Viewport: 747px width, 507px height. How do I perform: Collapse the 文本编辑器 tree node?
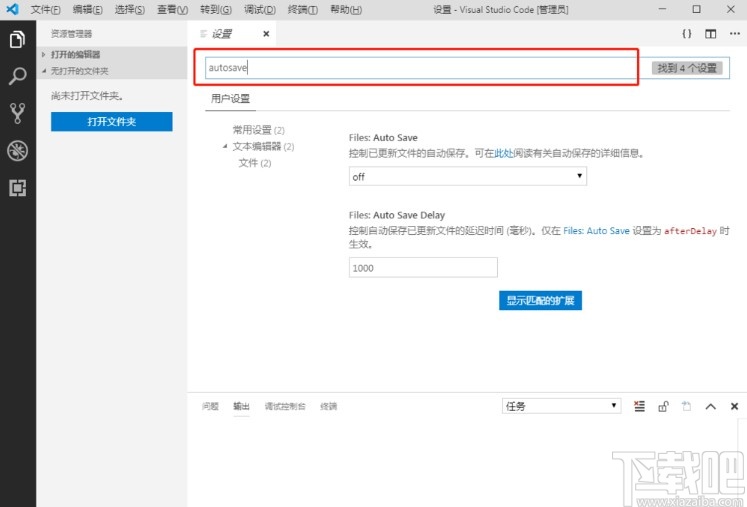pyautogui.click(x=225, y=146)
